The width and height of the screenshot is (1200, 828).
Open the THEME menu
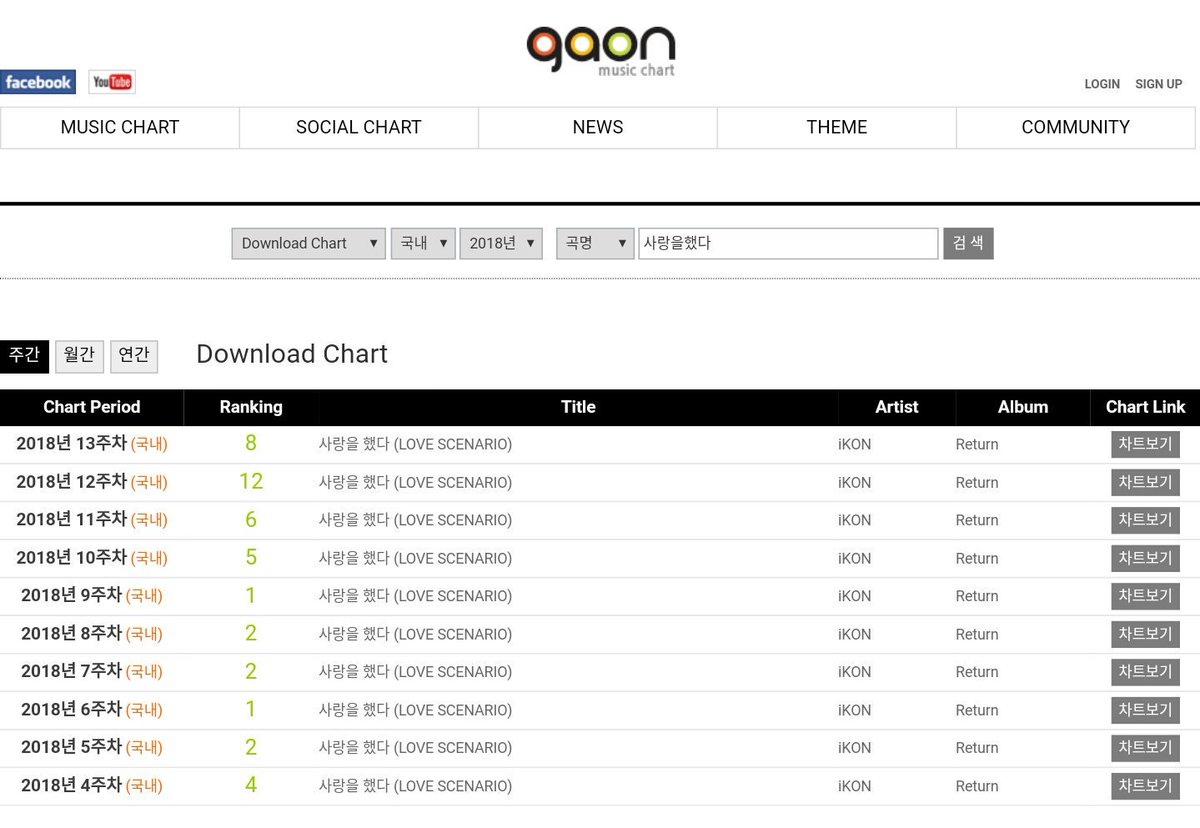coord(837,128)
